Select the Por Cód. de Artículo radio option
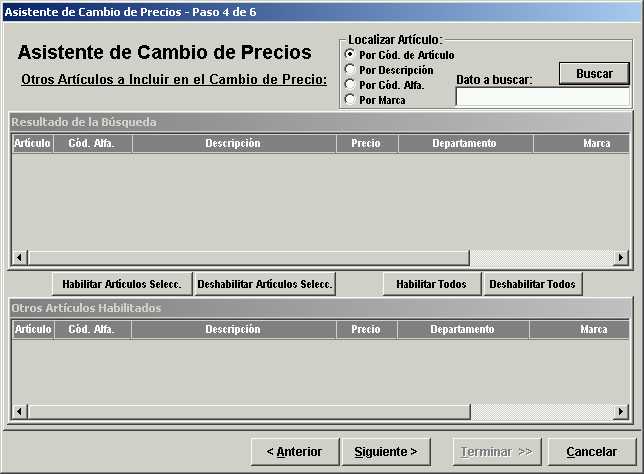 coord(350,55)
